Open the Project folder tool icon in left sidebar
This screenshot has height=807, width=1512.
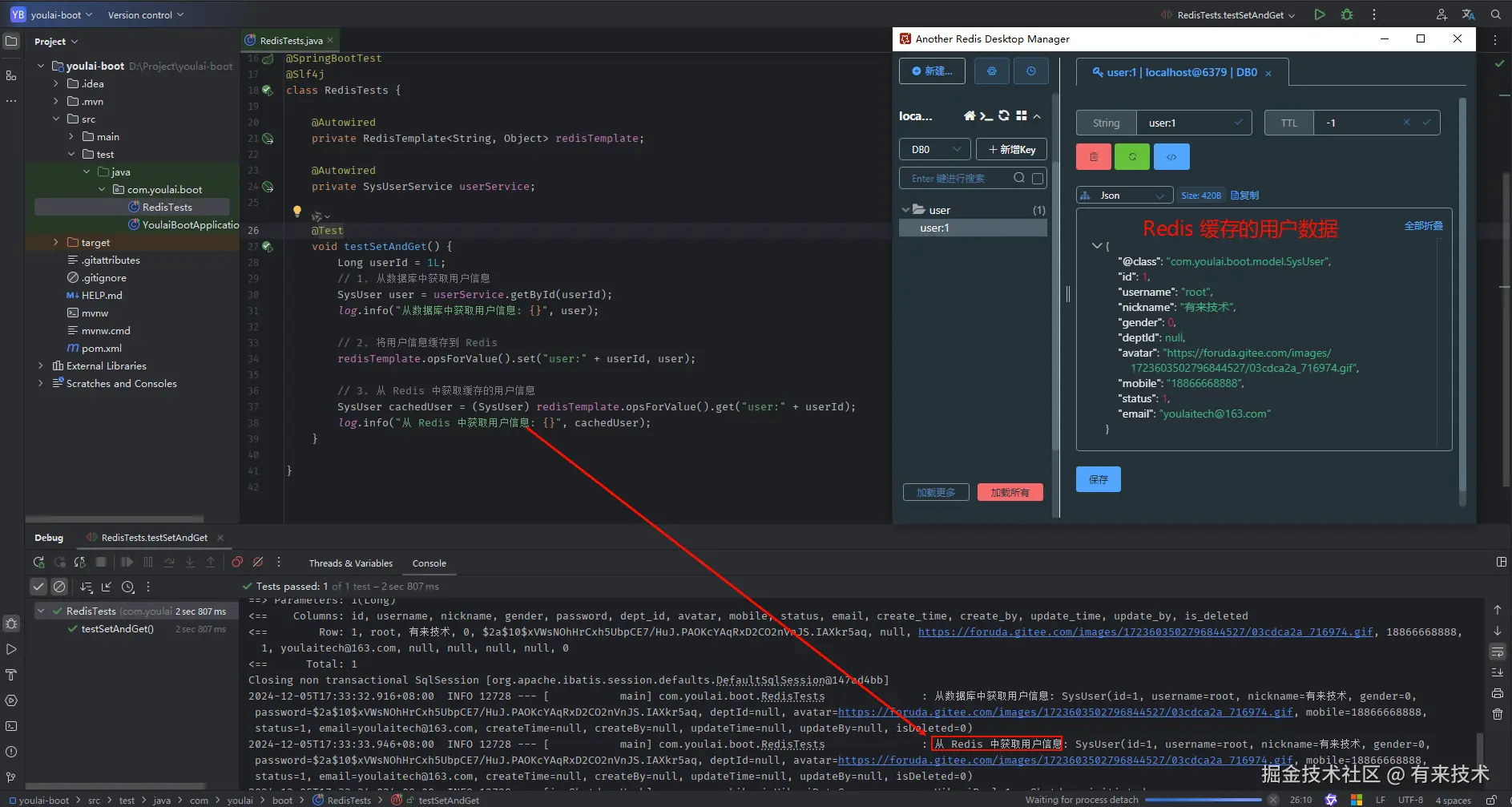[x=11, y=41]
